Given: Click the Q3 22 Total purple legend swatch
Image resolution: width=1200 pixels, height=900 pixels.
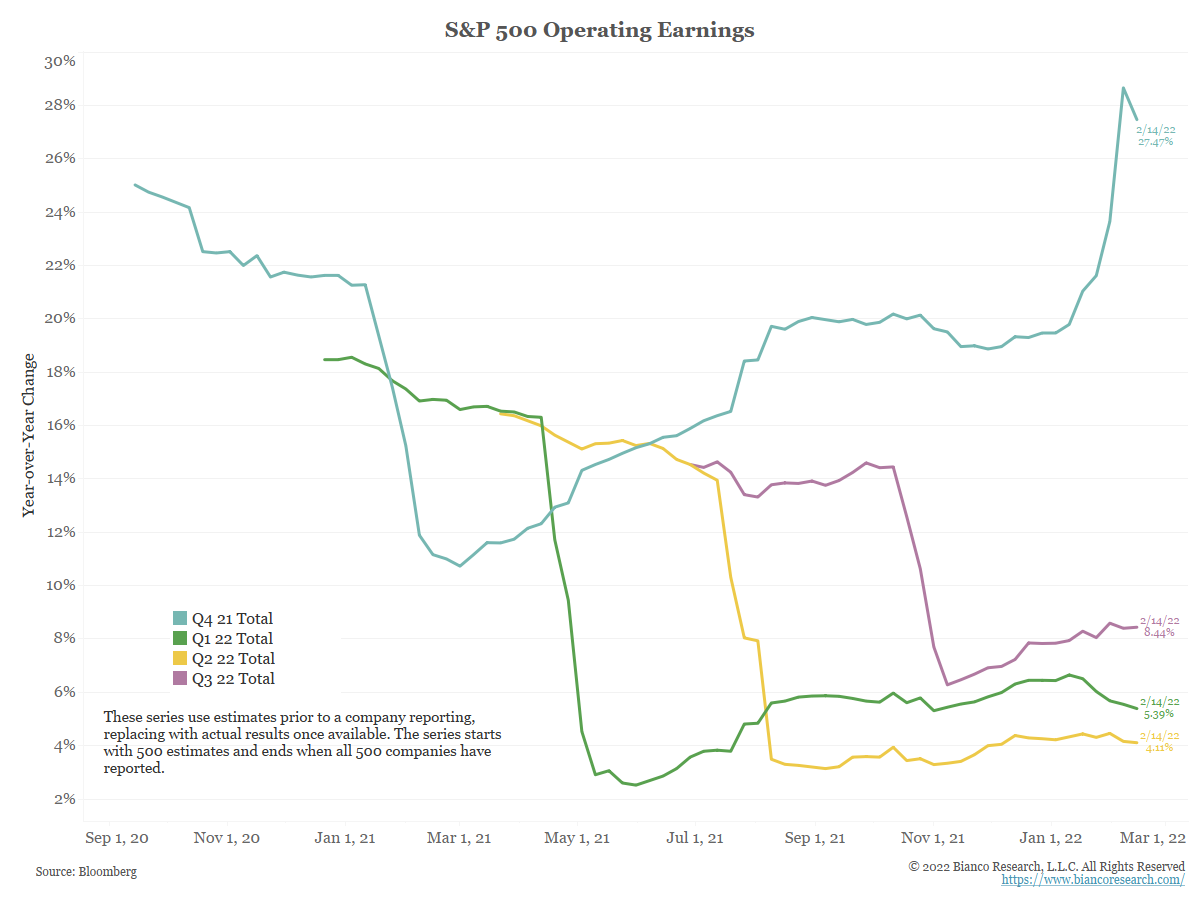Looking at the screenshot, I should [180, 679].
